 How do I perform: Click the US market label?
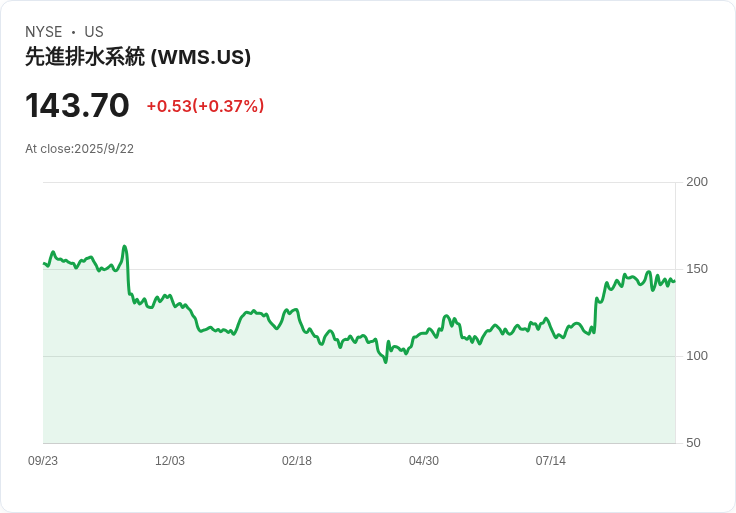94,32
